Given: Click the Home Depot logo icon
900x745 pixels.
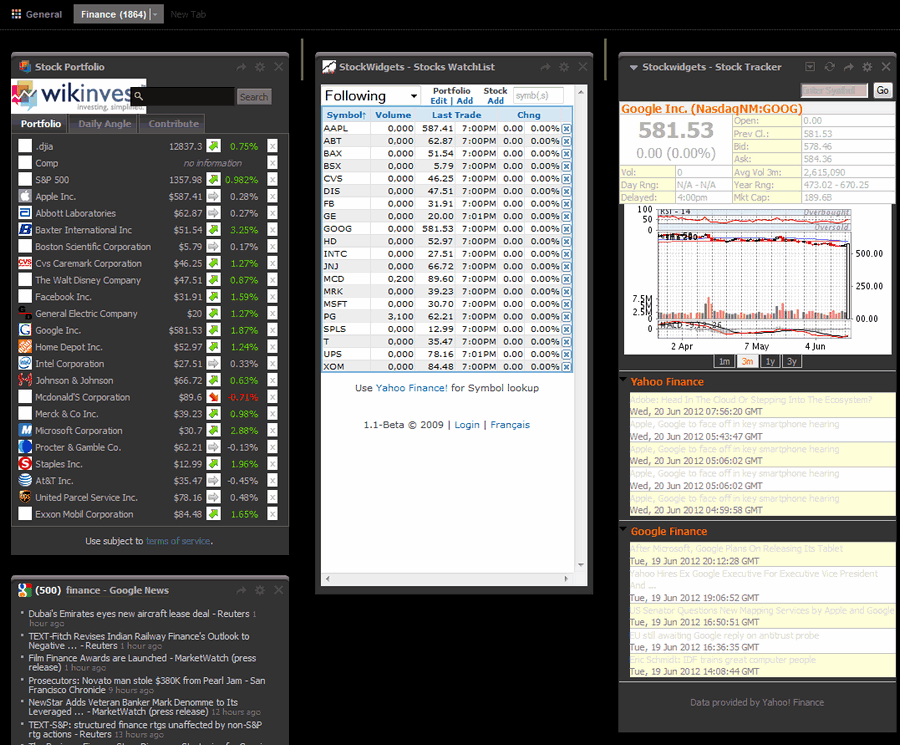Looking at the screenshot, I should click(x=25, y=347).
